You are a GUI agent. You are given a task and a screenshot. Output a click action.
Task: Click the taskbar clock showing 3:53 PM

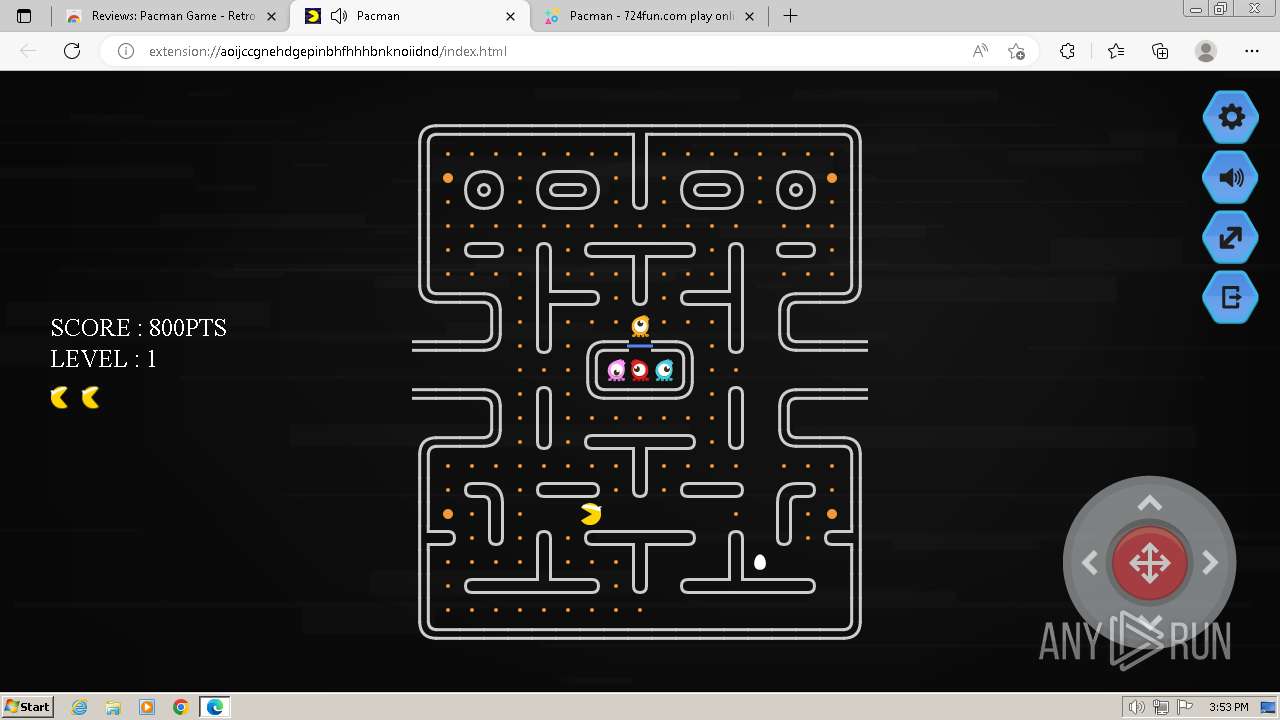click(1228, 707)
